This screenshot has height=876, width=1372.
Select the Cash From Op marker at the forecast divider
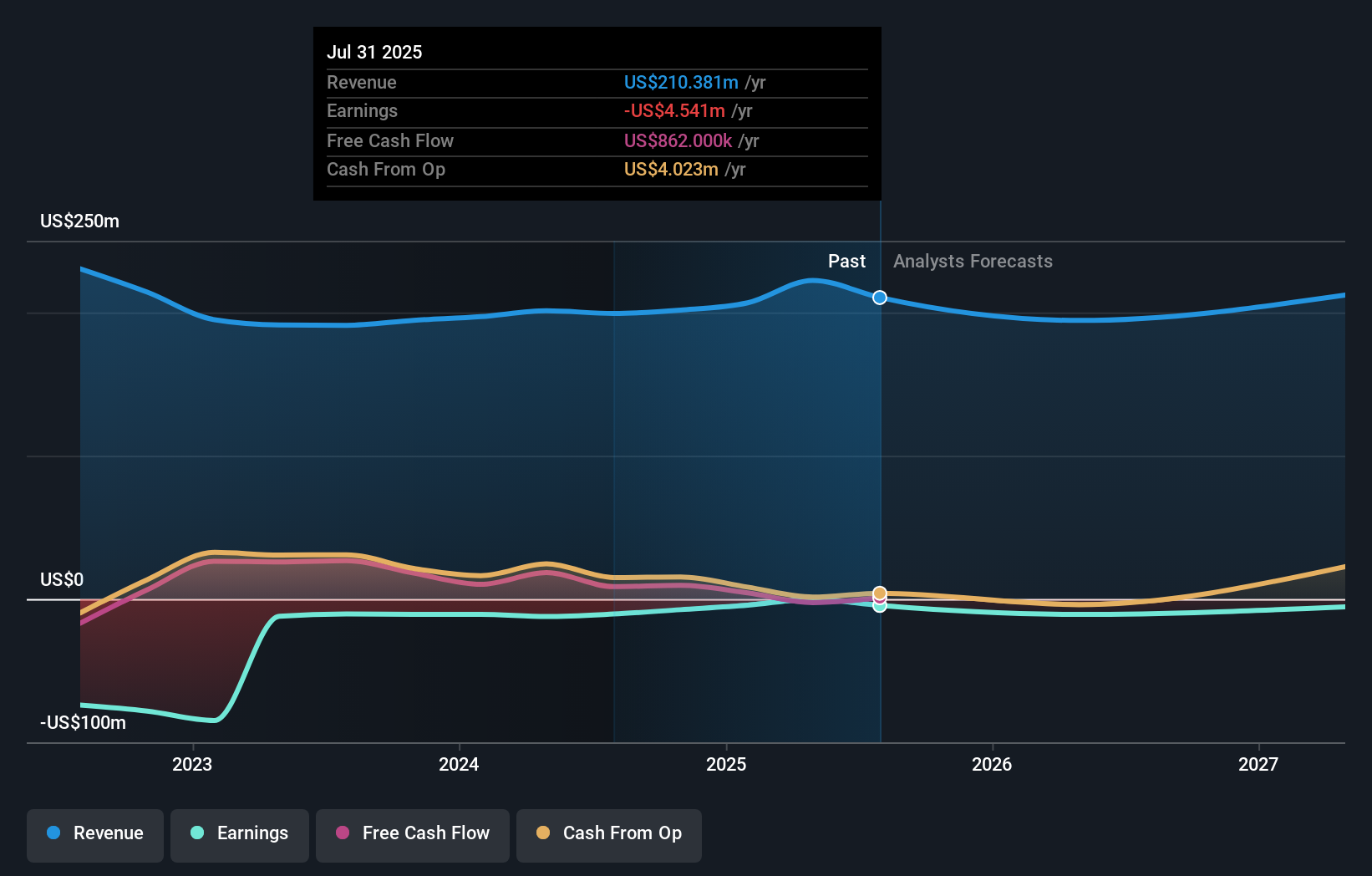click(879, 593)
